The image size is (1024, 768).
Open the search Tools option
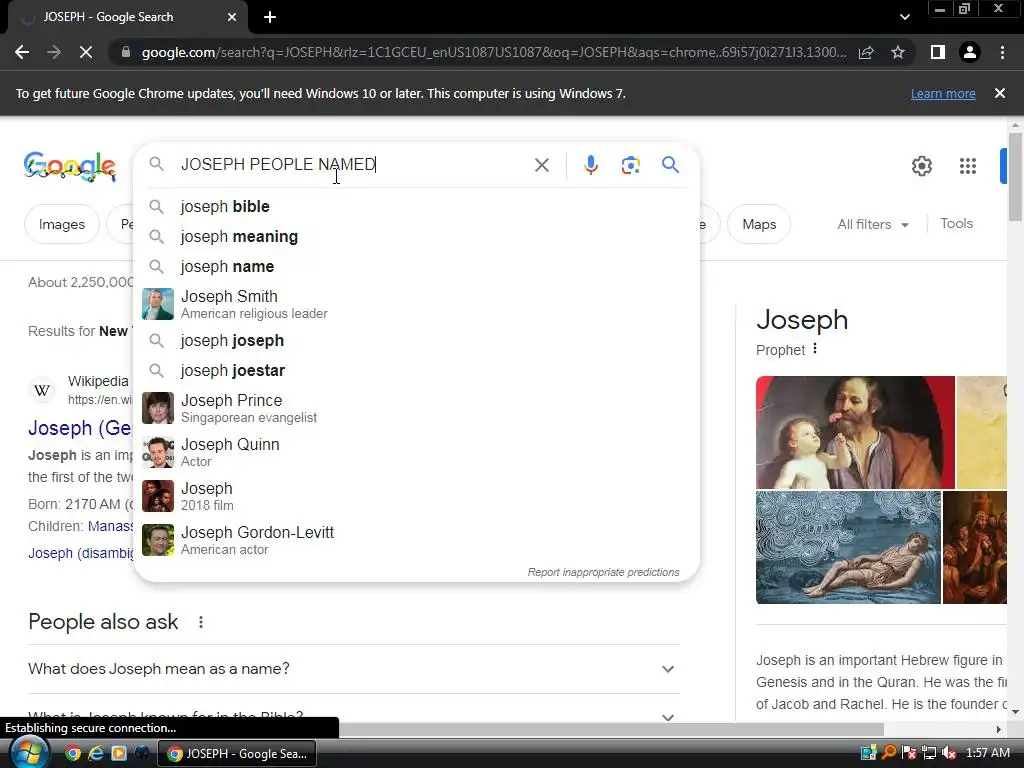point(956,223)
